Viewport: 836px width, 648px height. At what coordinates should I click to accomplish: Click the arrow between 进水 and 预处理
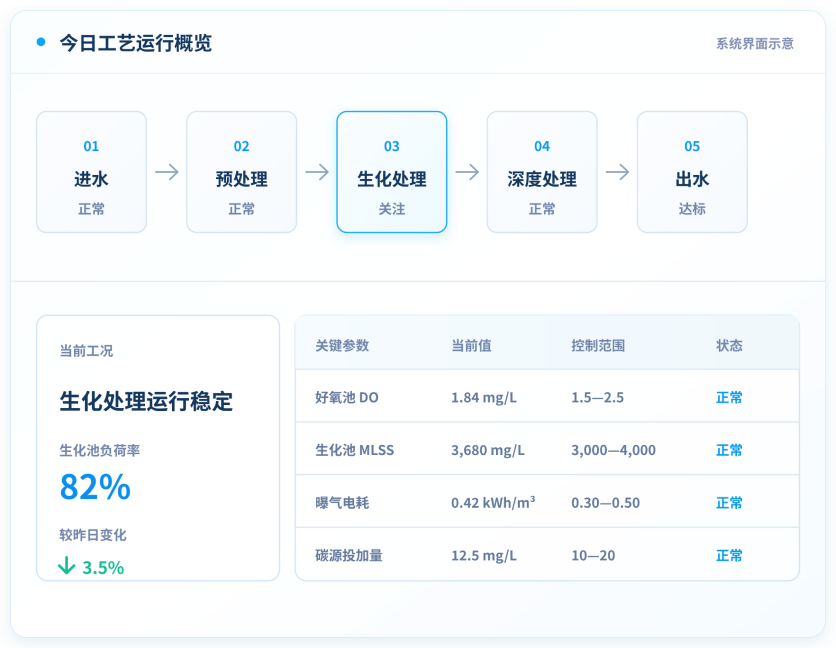tap(167, 172)
